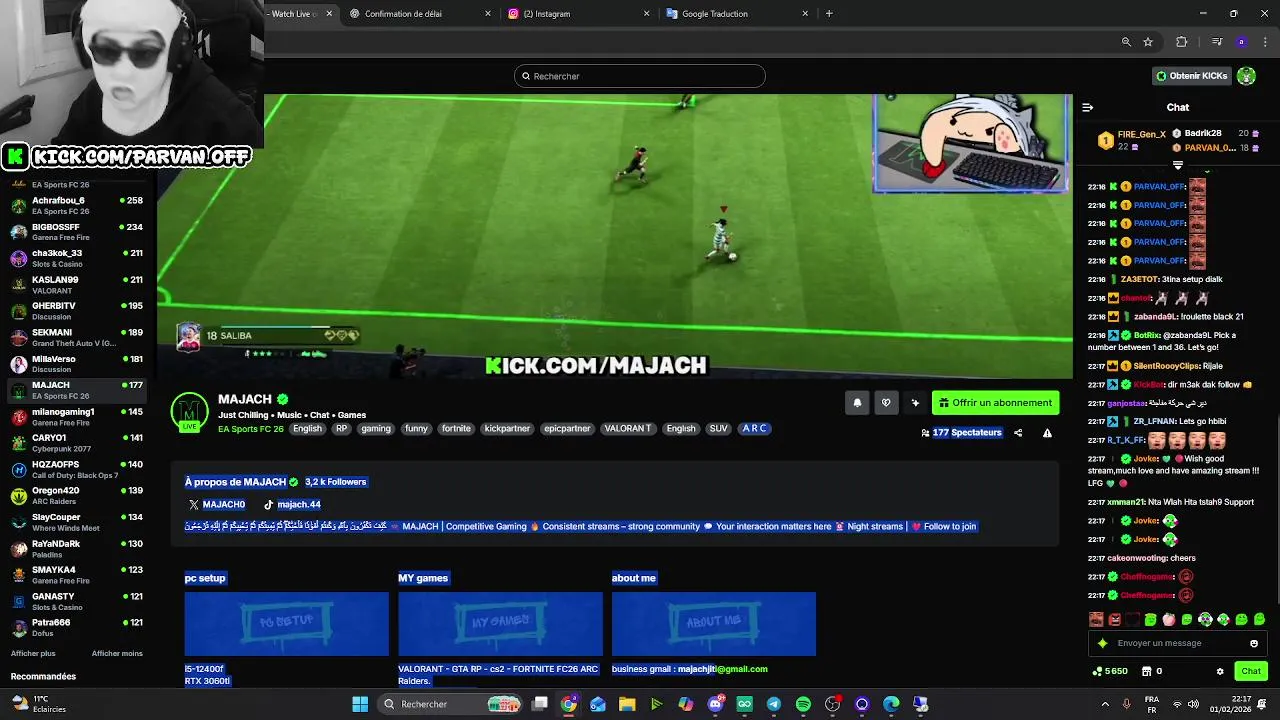Open Spotify from the taskbar
Screen dimensions: 1280x720
pos(803,704)
